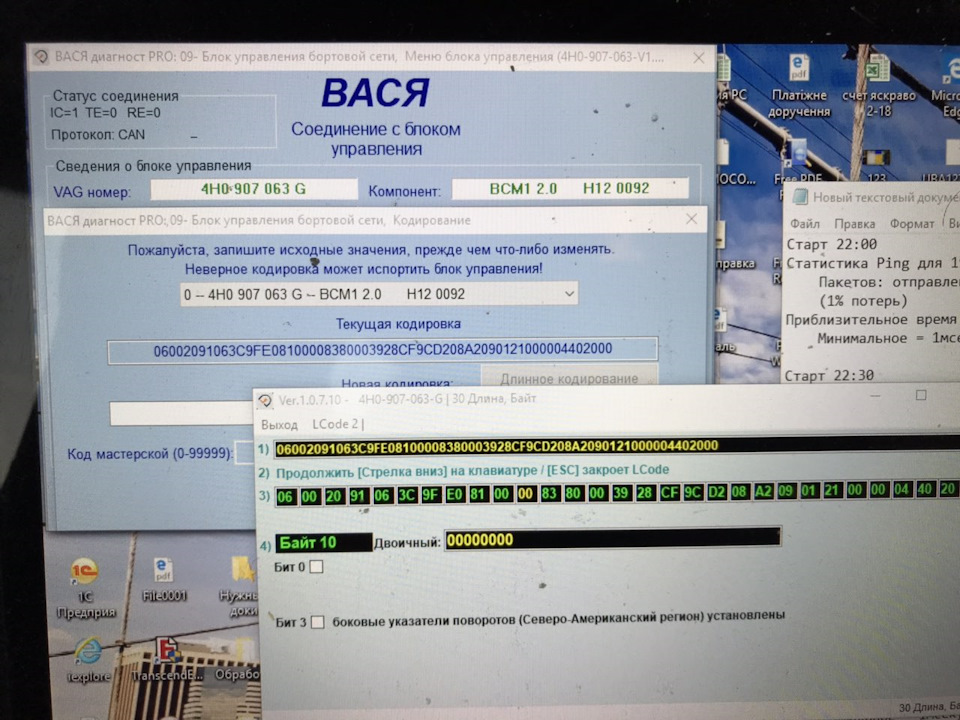Select byte cell 39

[621, 492]
